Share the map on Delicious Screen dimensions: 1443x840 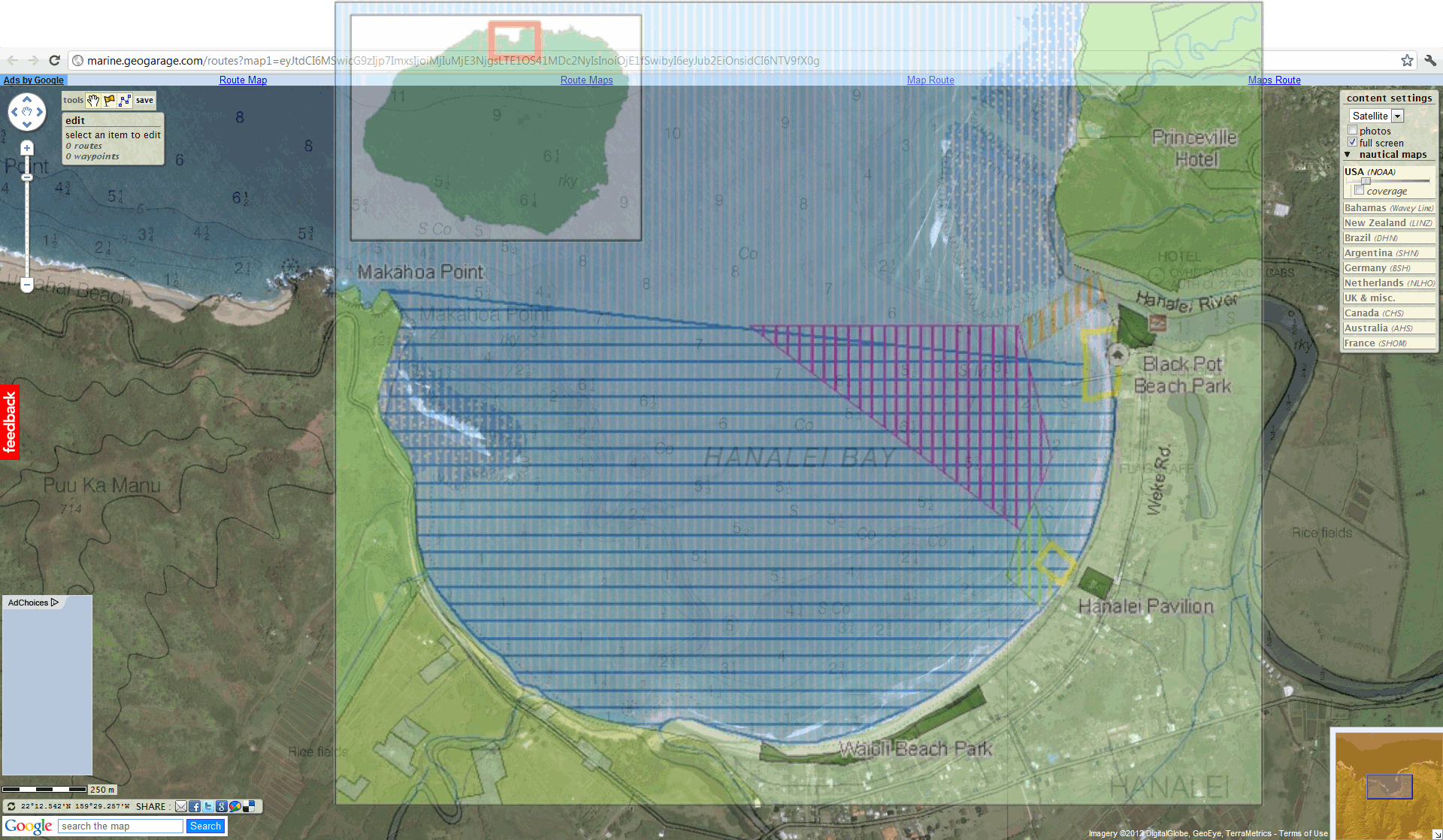249,806
